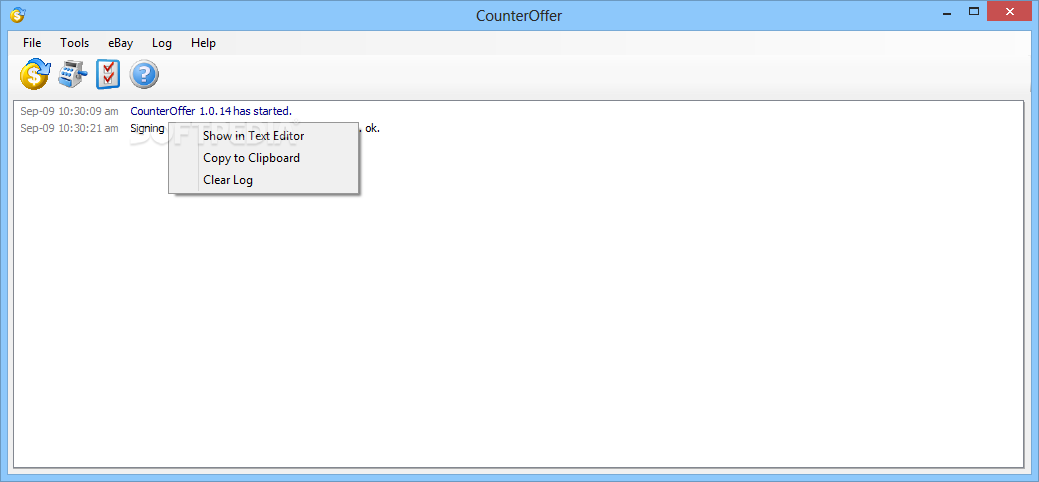
Task: Open help via the blue question mark icon
Action: pyautogui.click(x=144, y=74)
